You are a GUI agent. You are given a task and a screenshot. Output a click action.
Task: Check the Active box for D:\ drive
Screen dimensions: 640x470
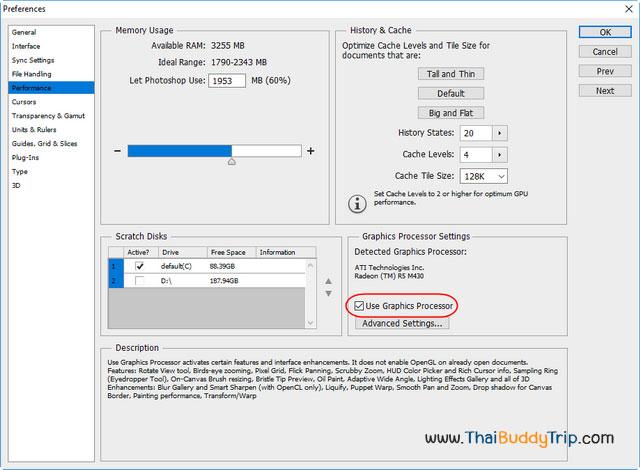140,281
